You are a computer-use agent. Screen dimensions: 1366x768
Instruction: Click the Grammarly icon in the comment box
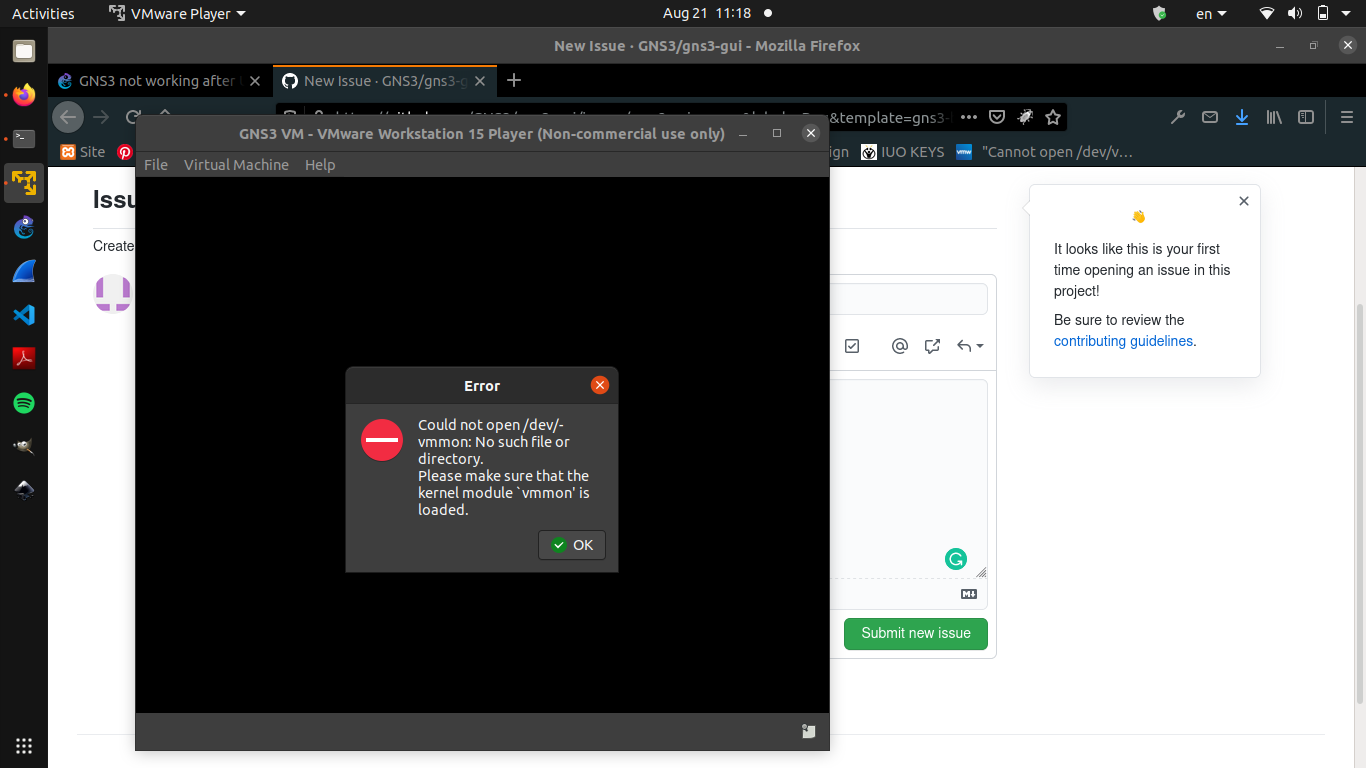click(x=956, y=559)
